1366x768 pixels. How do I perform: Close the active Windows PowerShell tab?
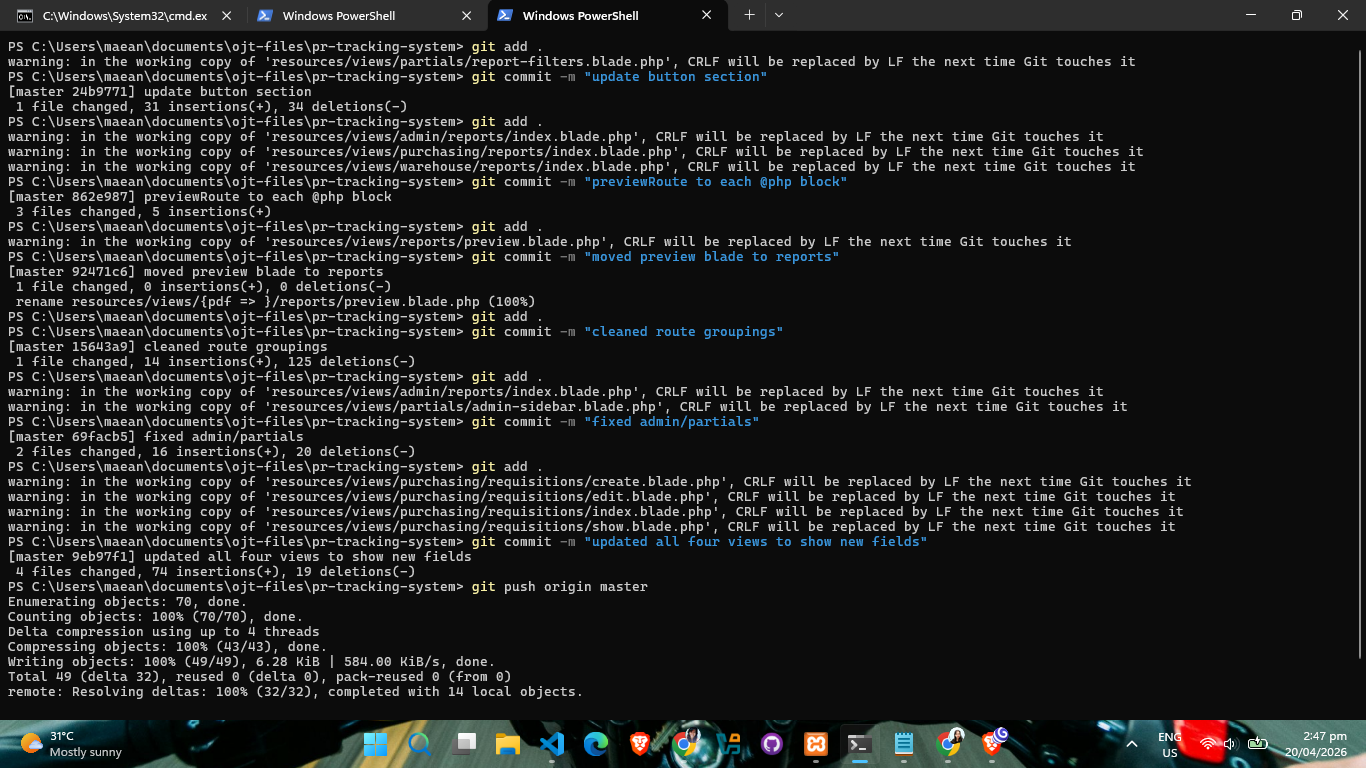point(707,16)
